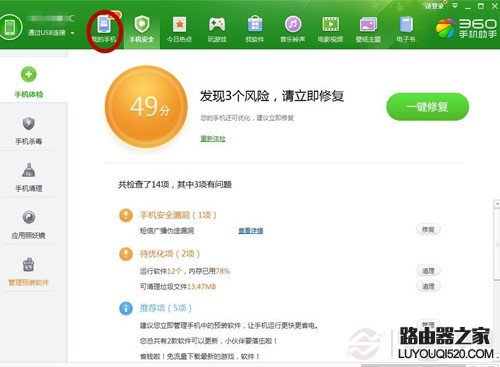Click 推荐项（5项）heading
Image resolution: width=500 pixels, height=367 pixels.
pyautogui.click(x=166, y=308)
